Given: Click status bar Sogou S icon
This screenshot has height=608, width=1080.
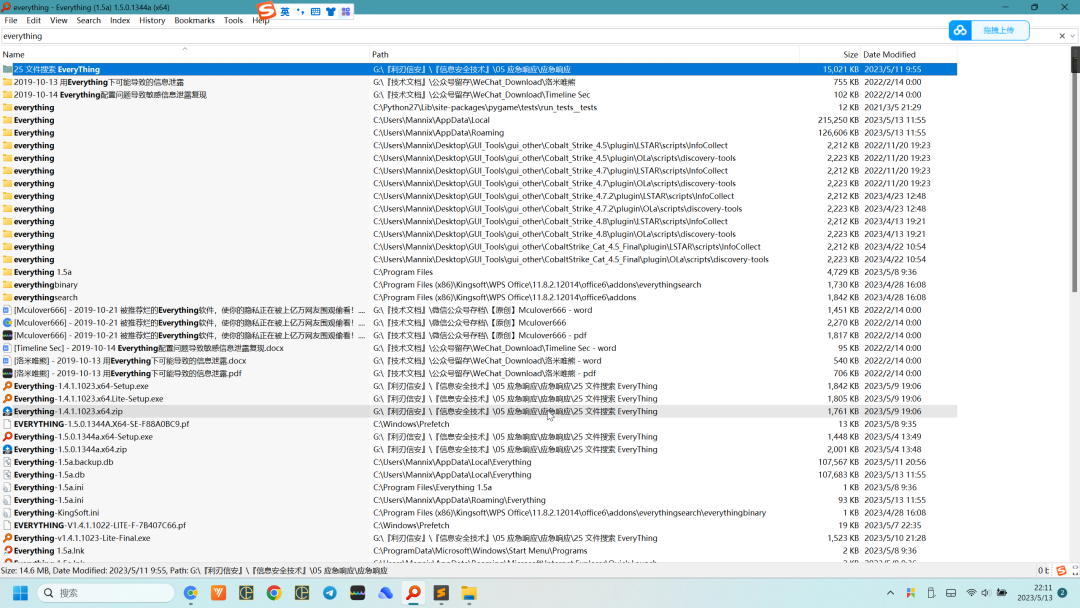Looking at the screenshot, I should coord(1061,571).
